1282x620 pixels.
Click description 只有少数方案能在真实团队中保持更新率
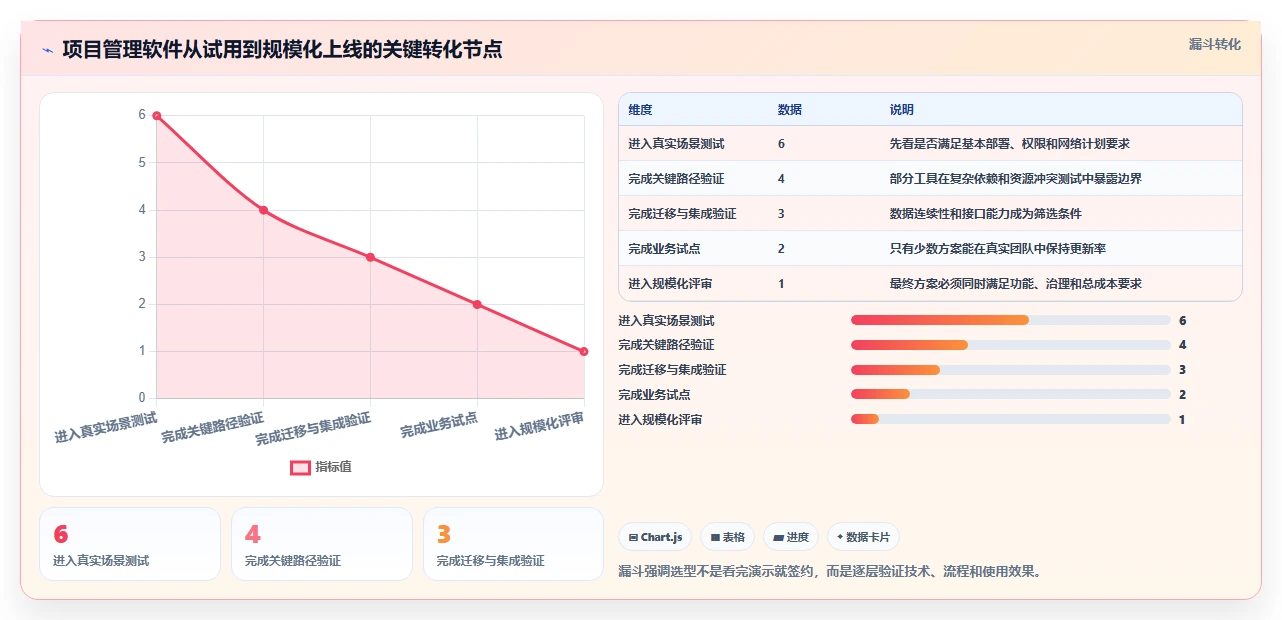(997, 249)
